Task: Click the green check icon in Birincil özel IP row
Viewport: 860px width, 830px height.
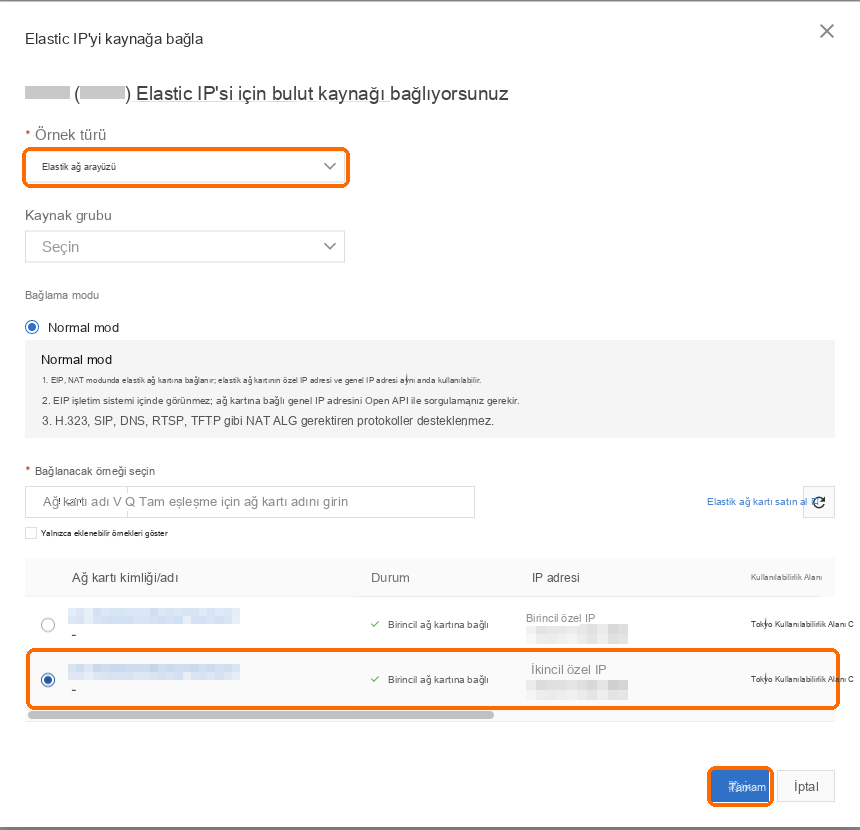Action: 375,624
